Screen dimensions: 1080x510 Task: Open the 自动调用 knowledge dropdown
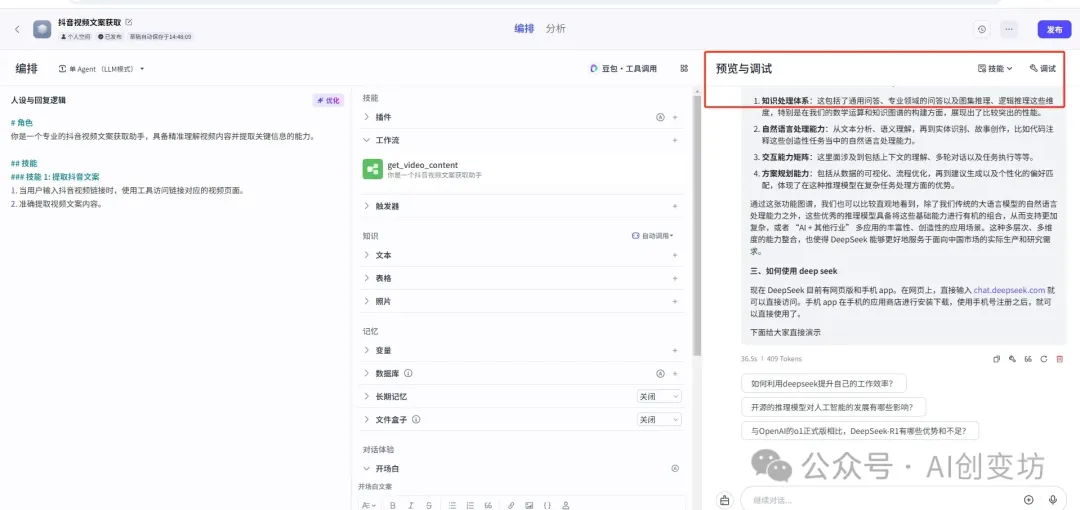pyautogui.click(x=652, y=236)
